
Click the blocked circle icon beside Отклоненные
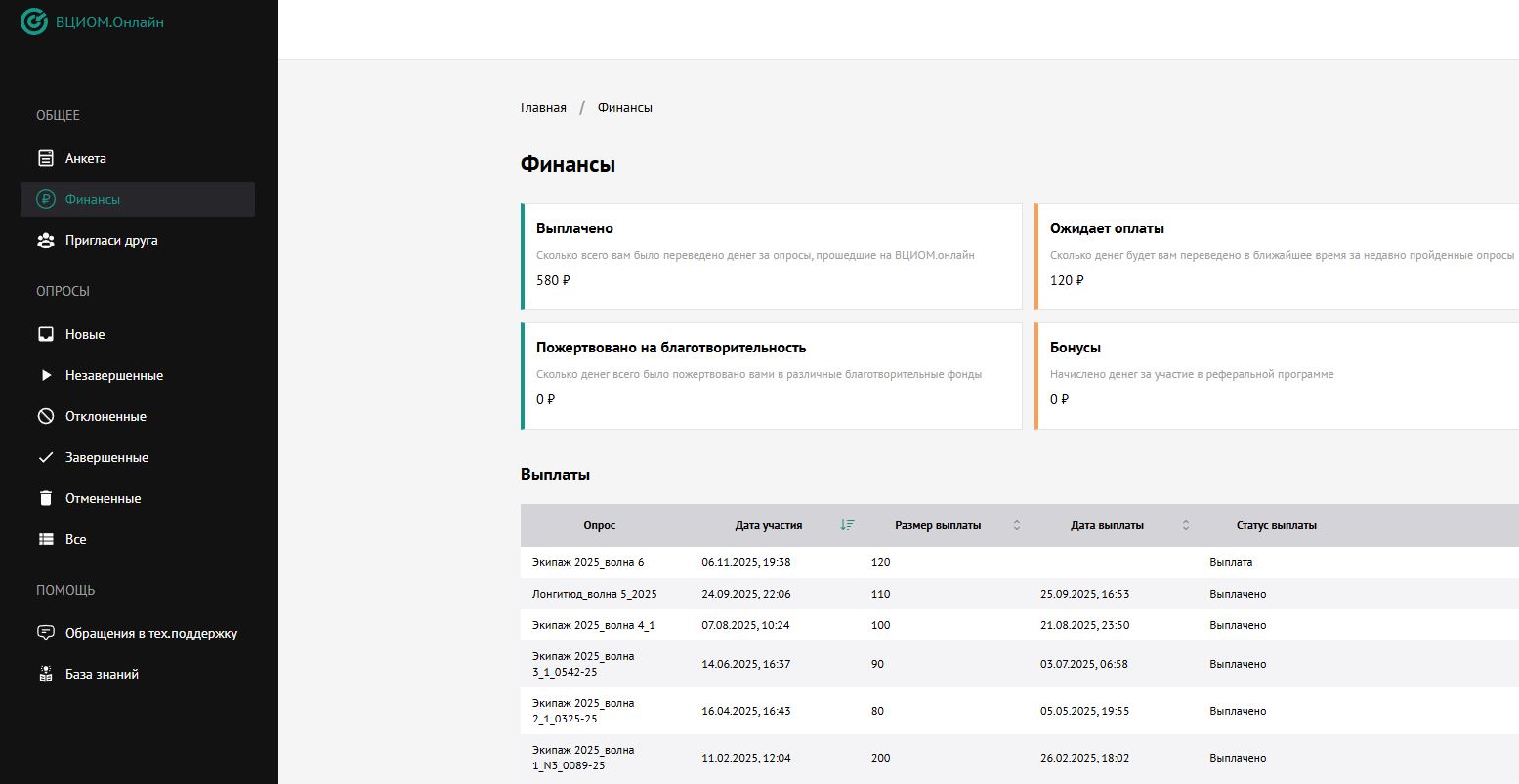click(x=45, y=416)
